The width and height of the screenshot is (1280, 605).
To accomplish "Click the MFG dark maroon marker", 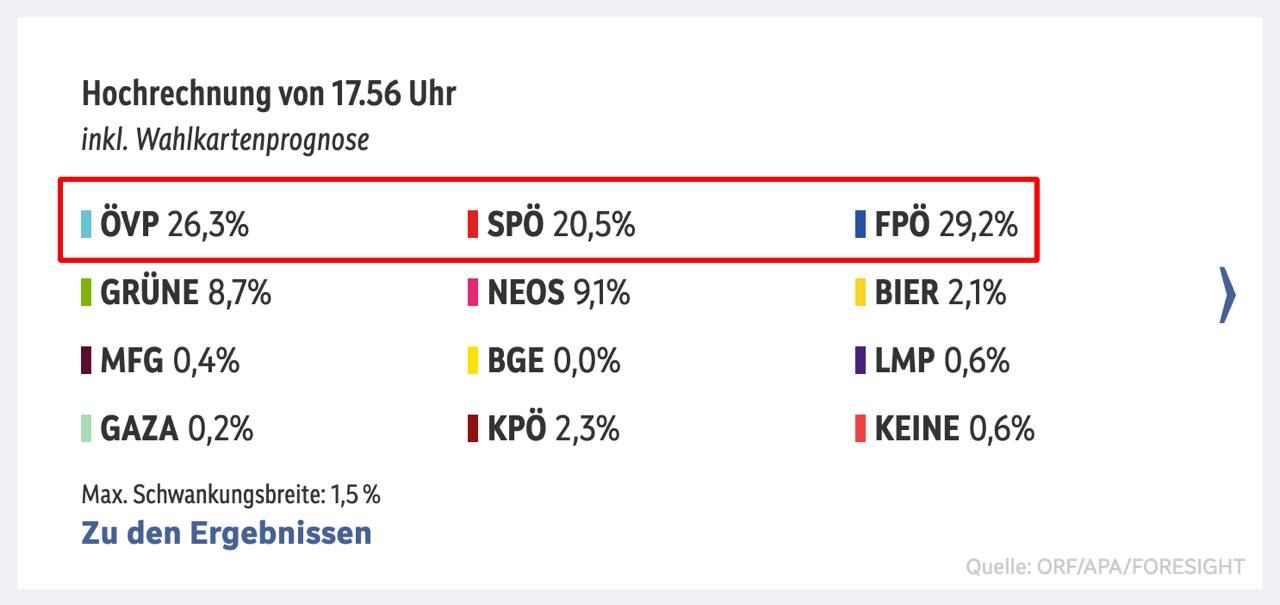I will 86,361.
